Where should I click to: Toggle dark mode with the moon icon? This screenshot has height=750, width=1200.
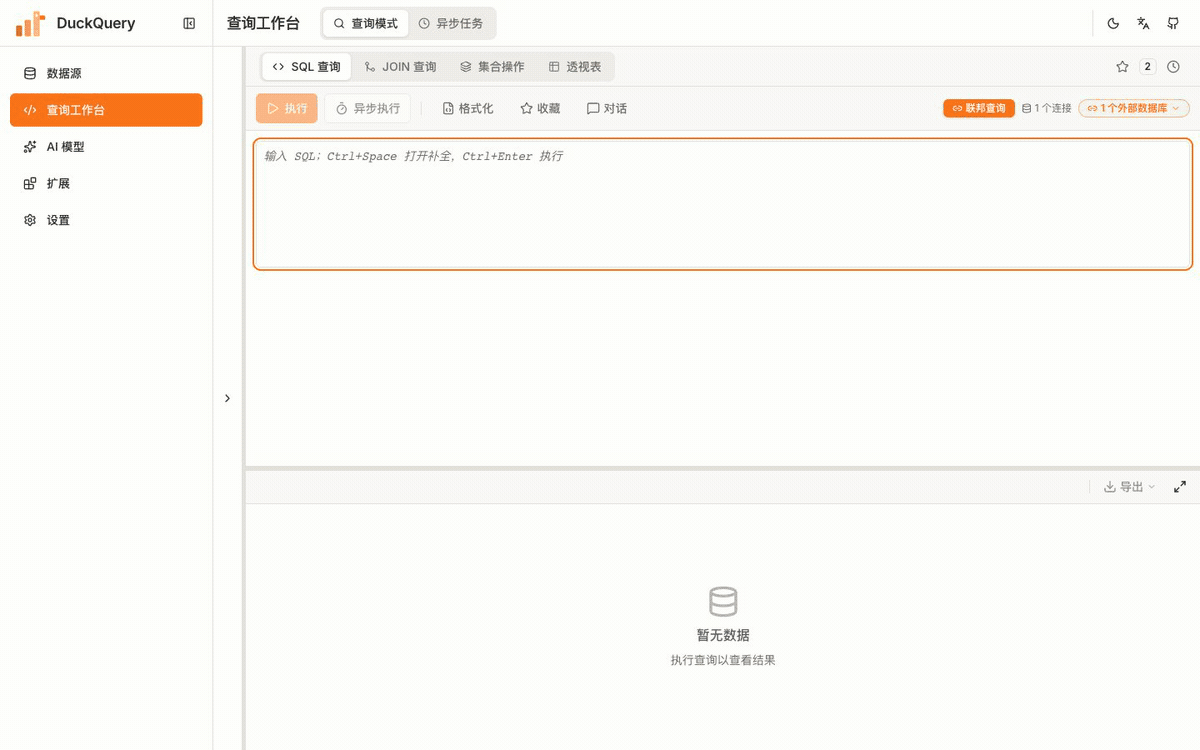click(1113, 23)
